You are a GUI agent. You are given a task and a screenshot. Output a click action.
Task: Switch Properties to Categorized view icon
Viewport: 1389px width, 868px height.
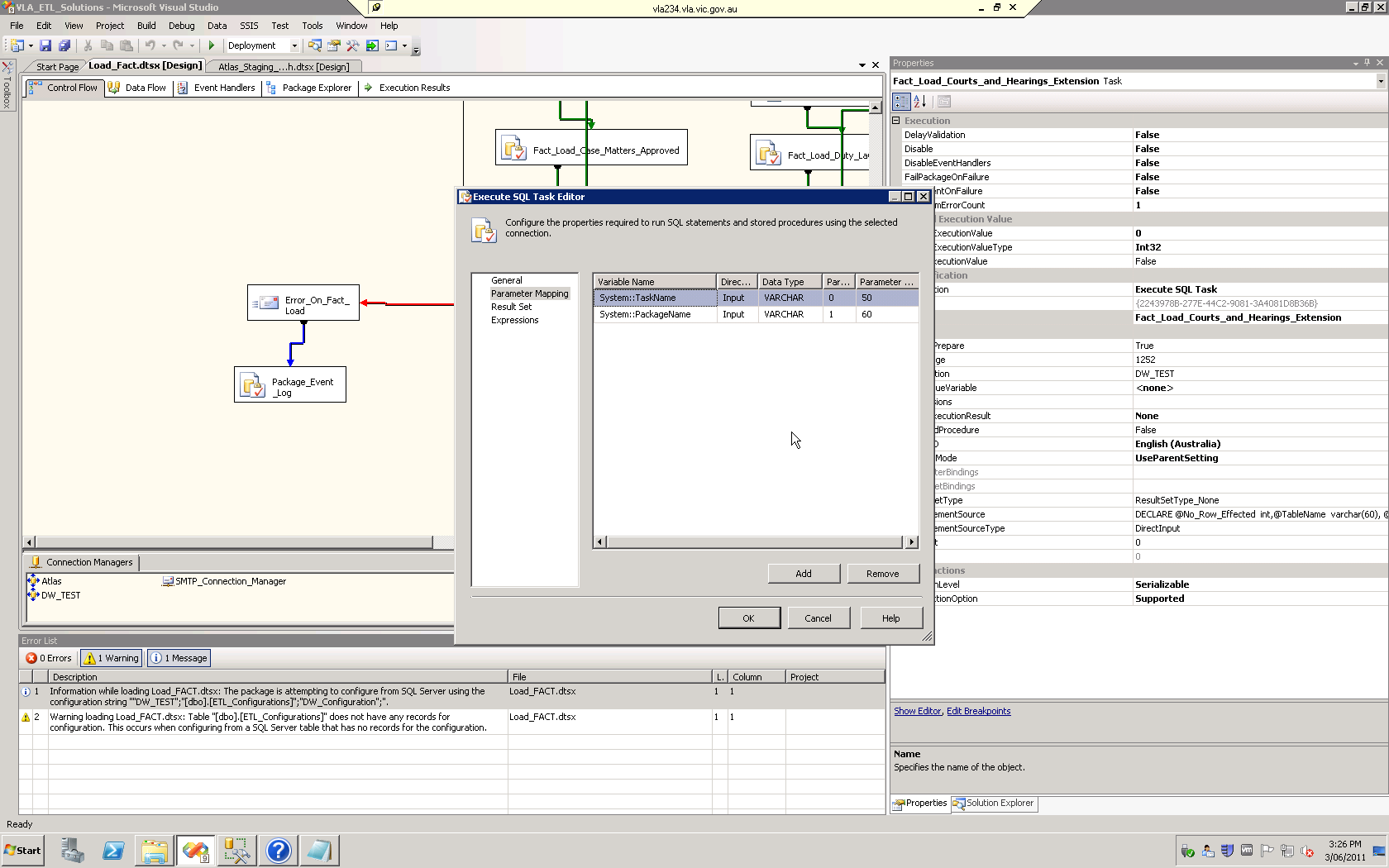pos(901,102)
